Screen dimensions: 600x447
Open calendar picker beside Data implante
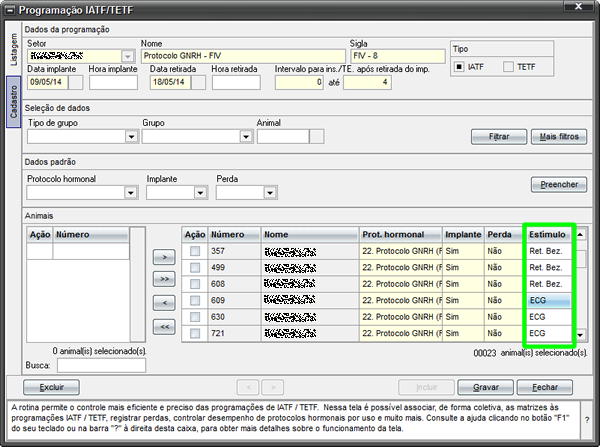coord(76,82)
